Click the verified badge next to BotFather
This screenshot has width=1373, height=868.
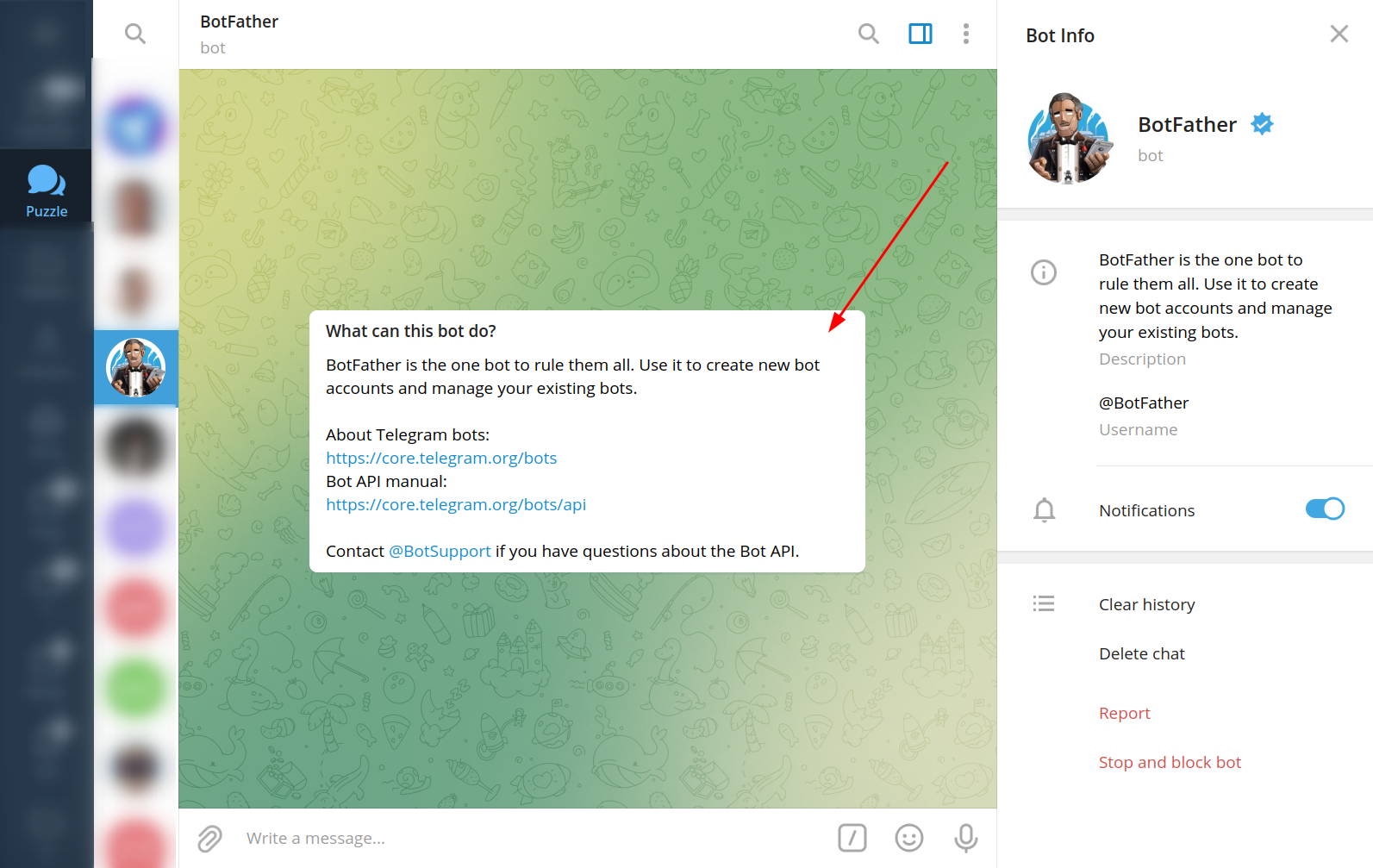1263,124
